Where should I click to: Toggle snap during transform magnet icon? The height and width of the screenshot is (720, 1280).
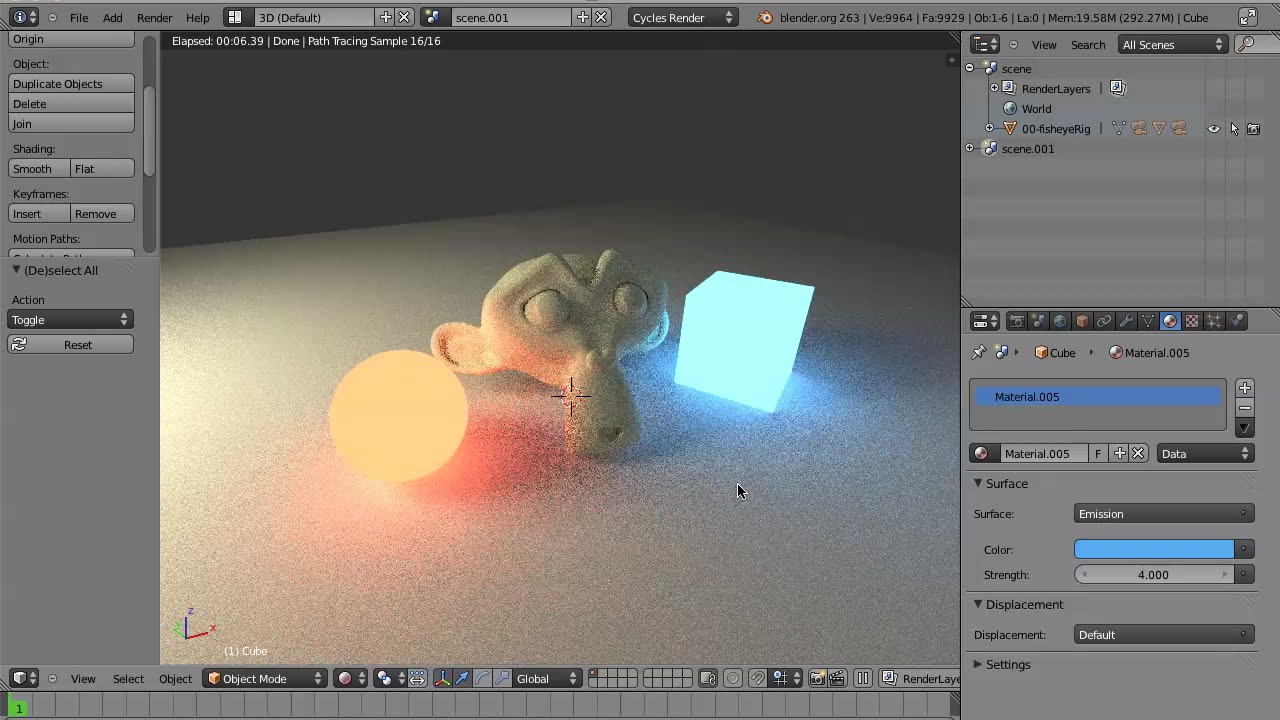pyautogui.click(x=758, y=678)
